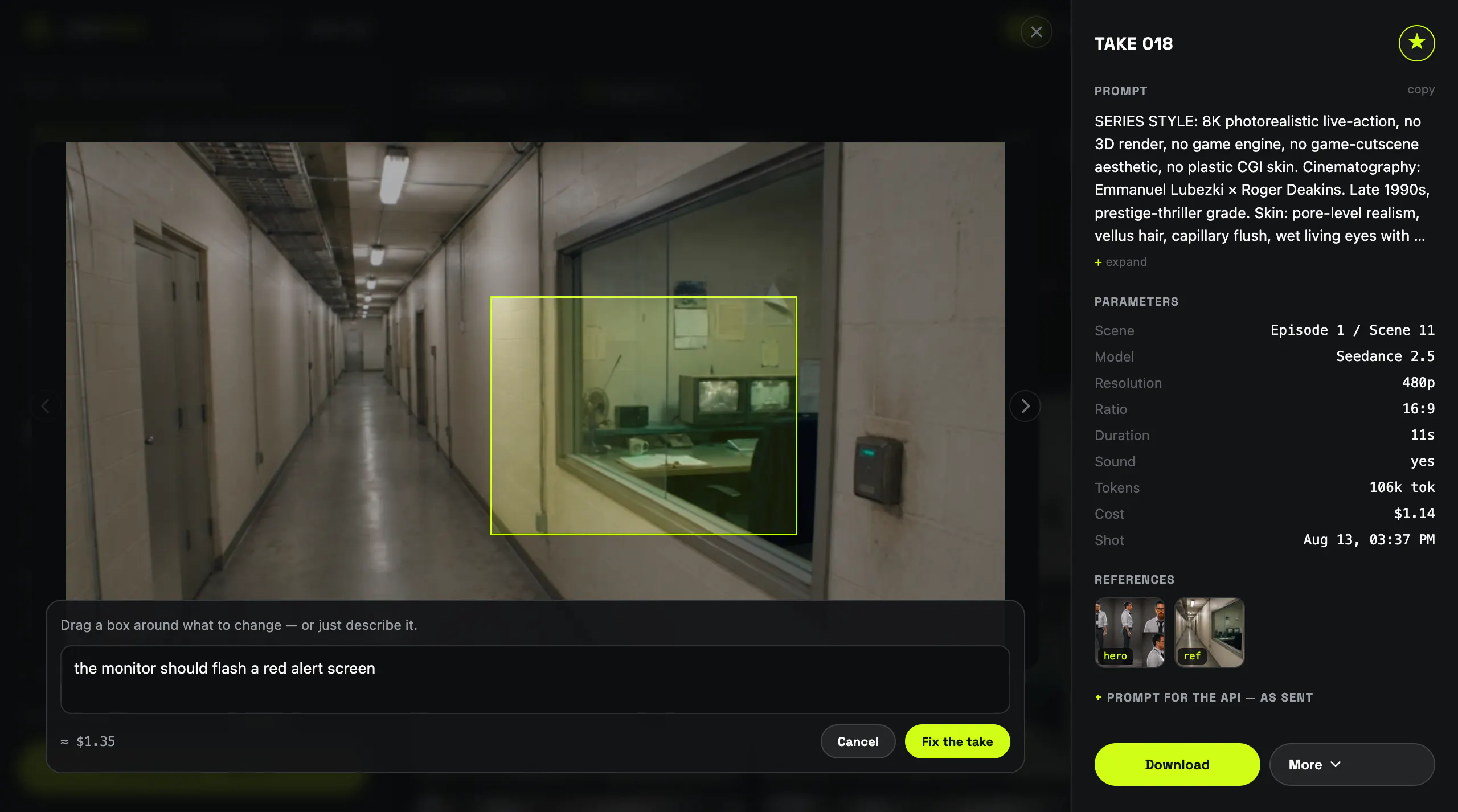The height and width of the screenshot is (812, 1458).
Task: Cancel the fix request
Action: pos(858,741)
